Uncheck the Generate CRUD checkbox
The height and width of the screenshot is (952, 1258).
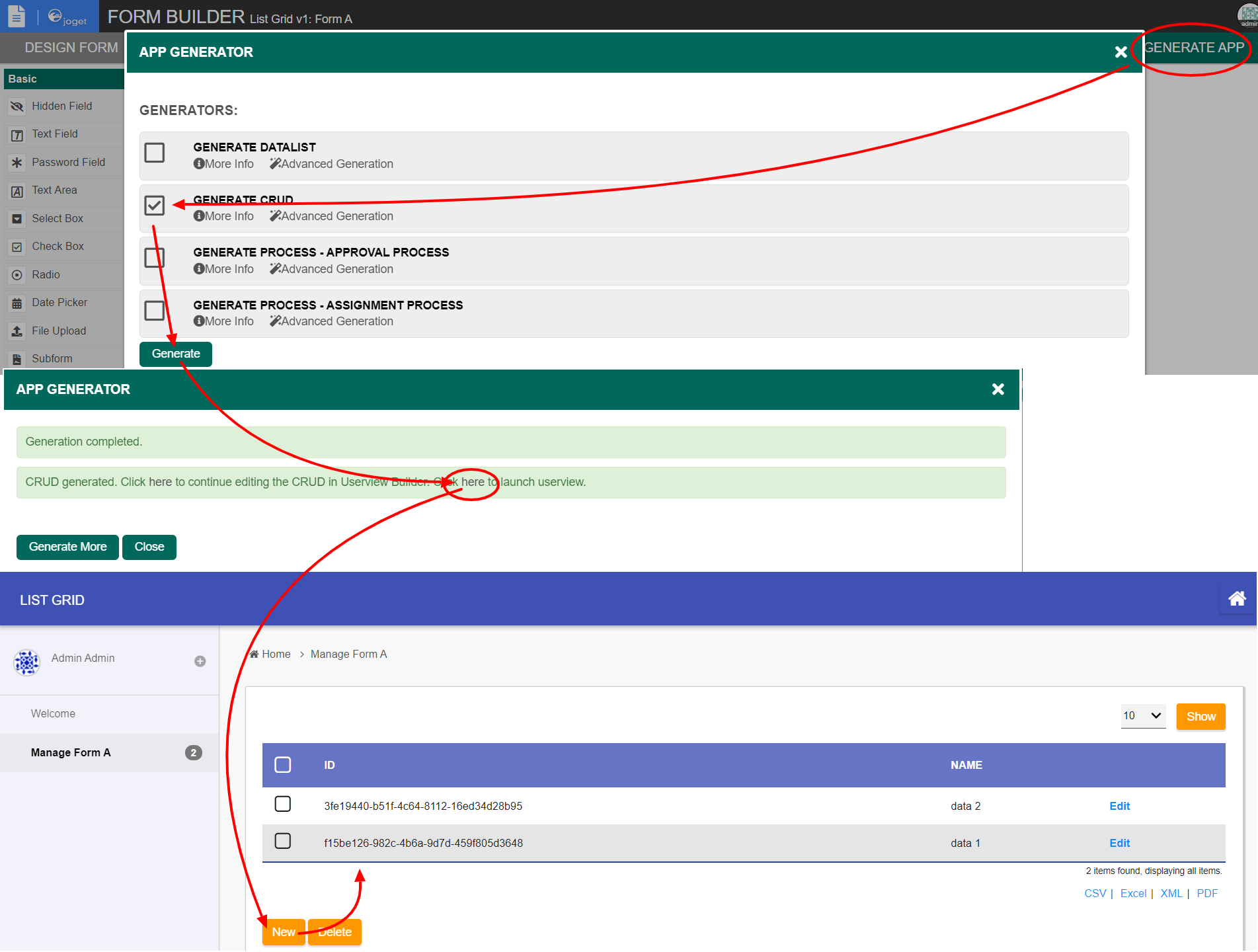(x=155, y=206)
